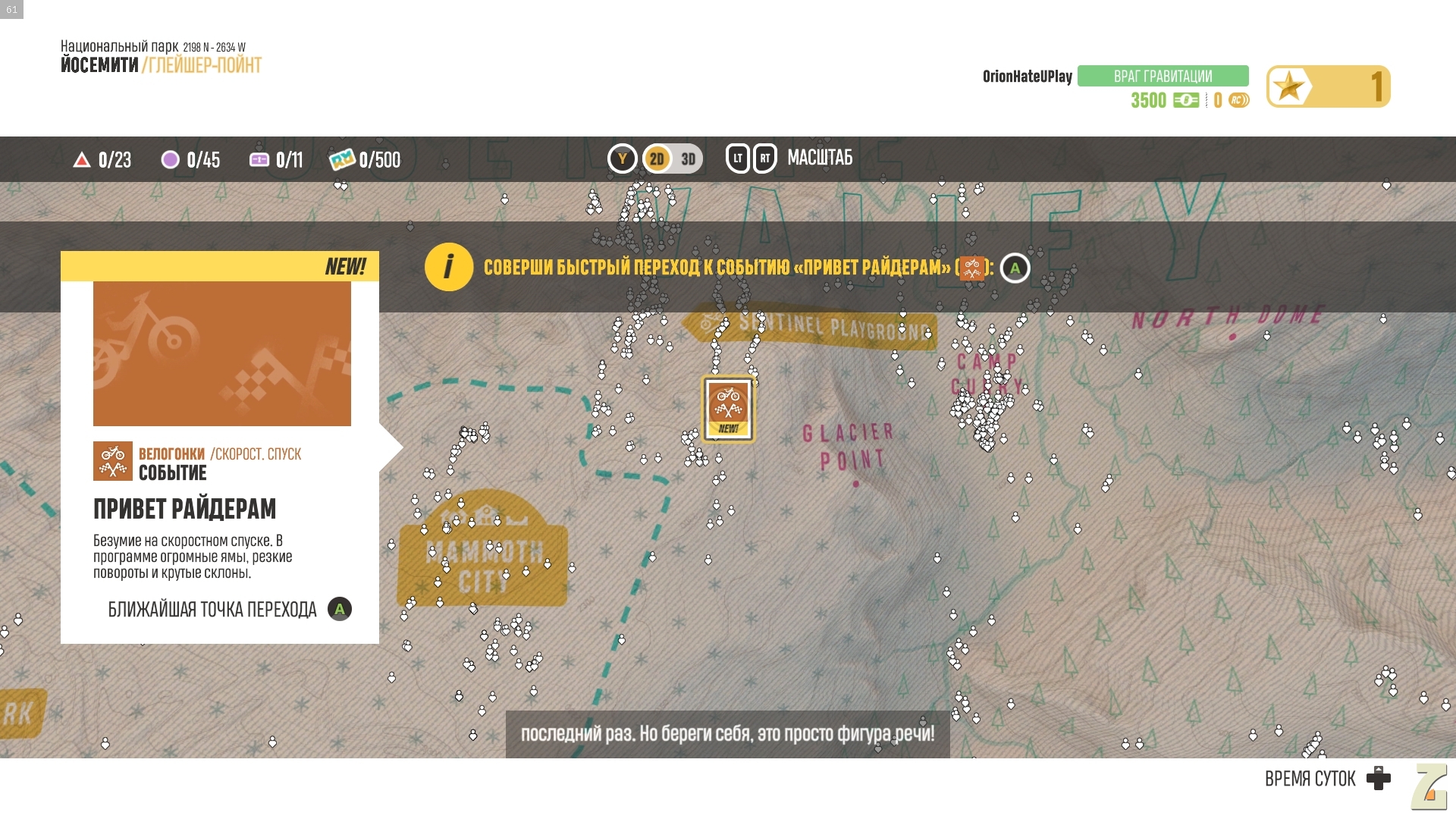Click the 0/500 sticker counter icon
The image size is (1456, 819).
(342, 159)
